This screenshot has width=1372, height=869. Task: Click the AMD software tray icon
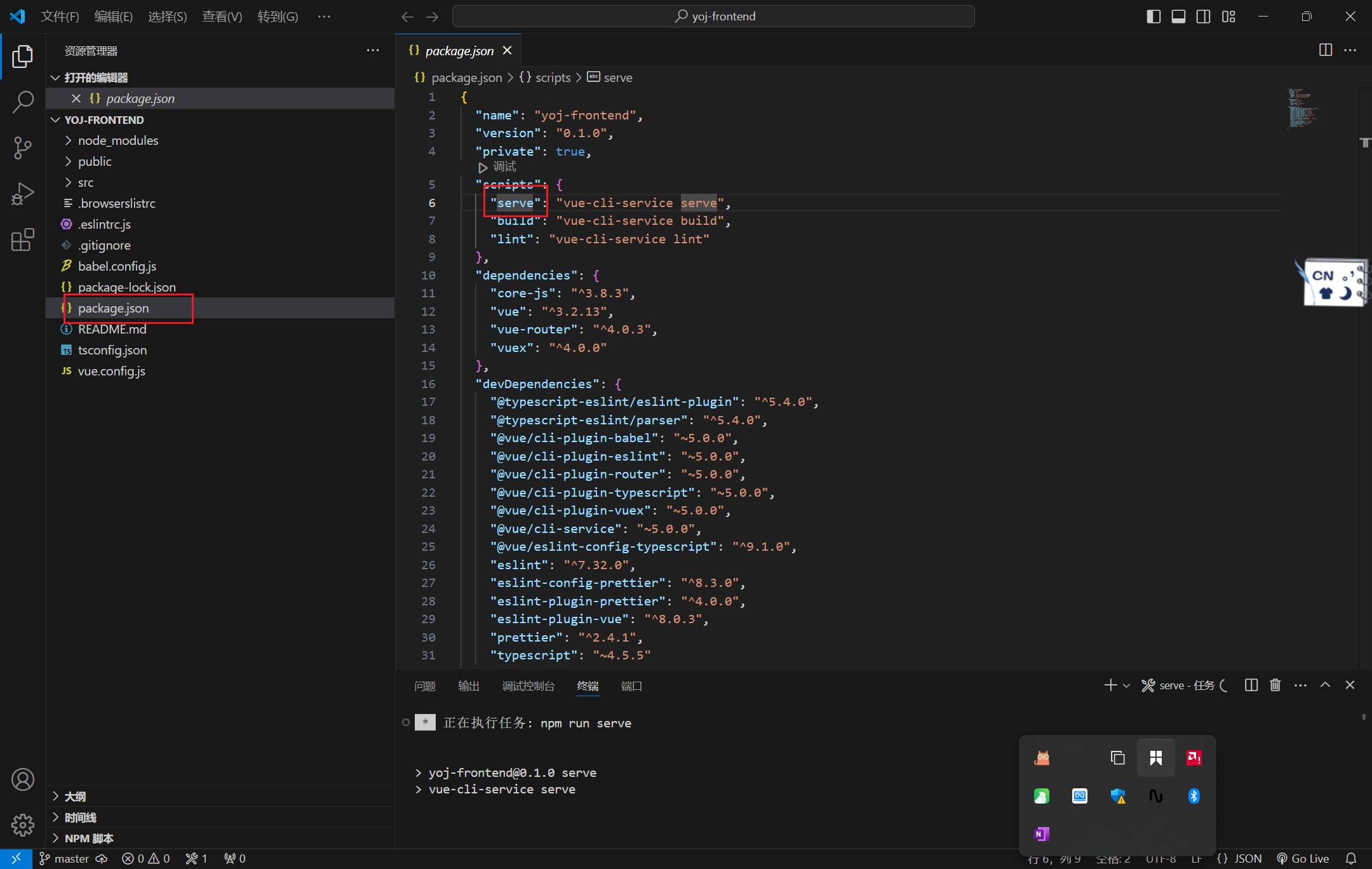1194,758
